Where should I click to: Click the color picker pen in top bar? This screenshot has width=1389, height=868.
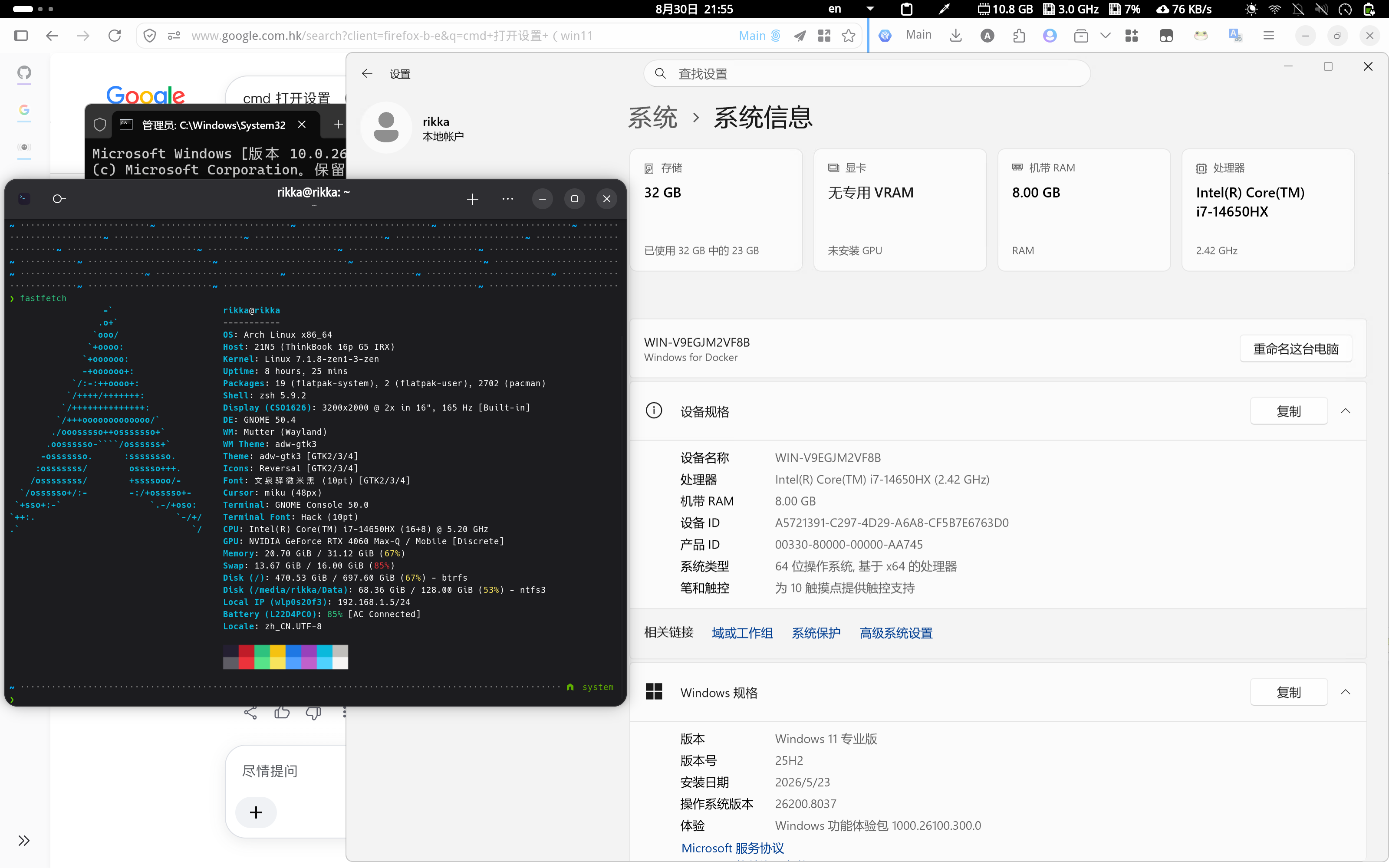(x=944, y=9)
